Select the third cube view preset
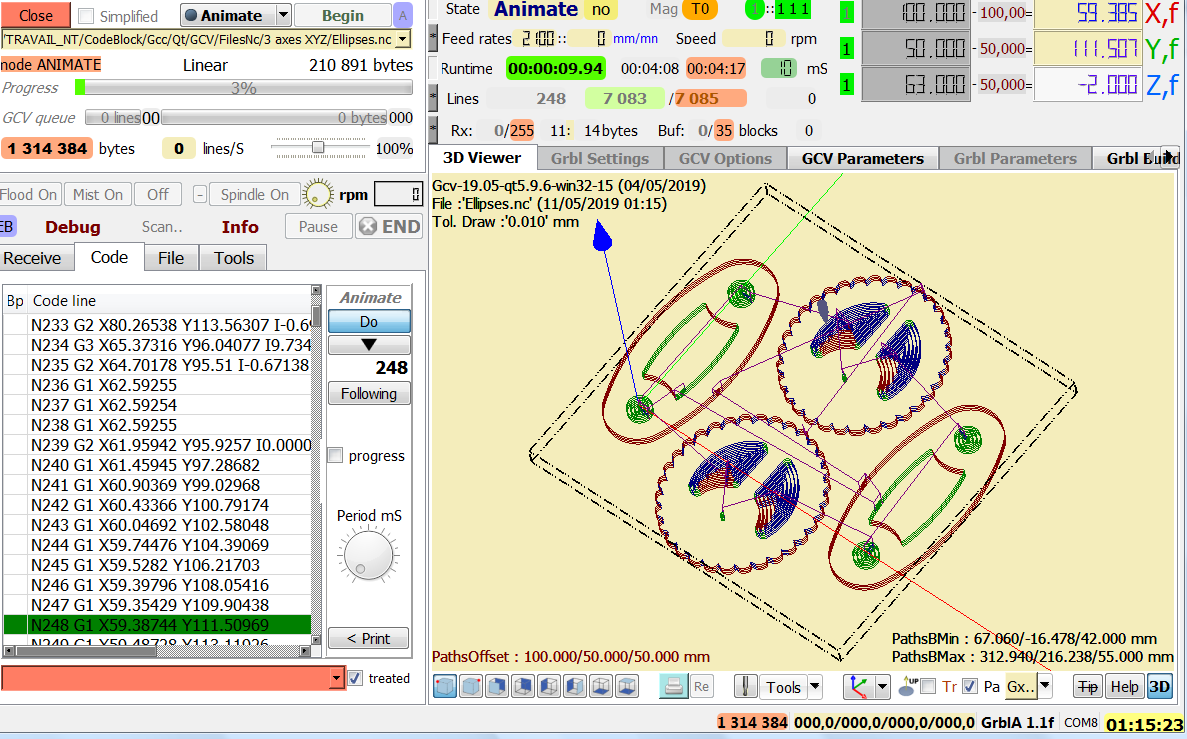The width and height of the screenshot is (1187, 739). tap(497, 687)
